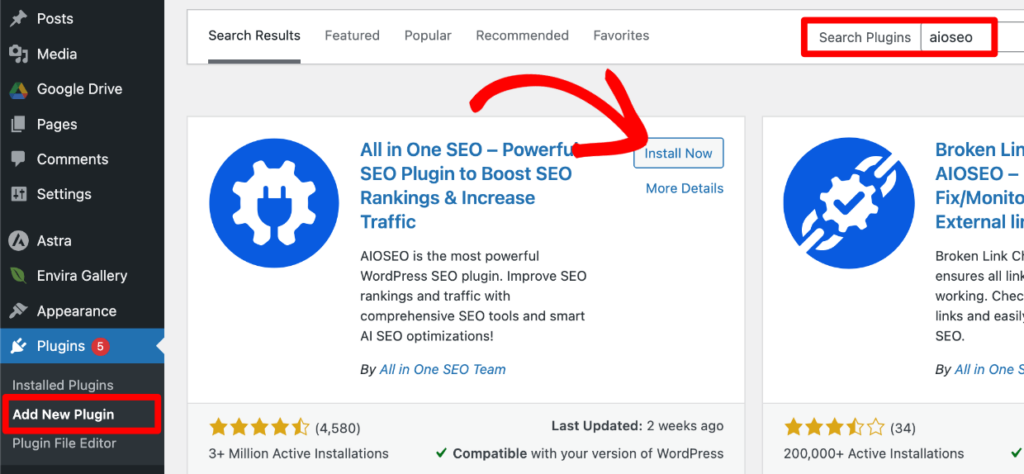Click the Posts pin icon in sidebar
Screen dimensions: 1024x474
(x=18, y=19)
